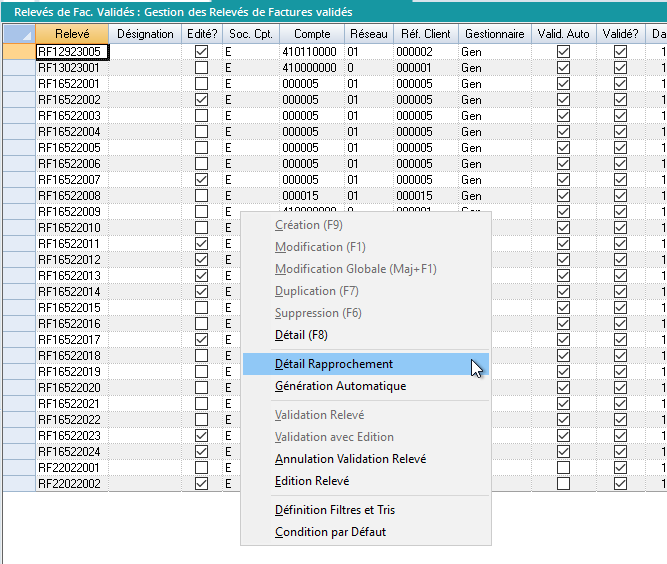Viewport: 667px width, 564px height.
Task: Toggle Validé? checkbox for RF16522005
Action: point(620,148)
